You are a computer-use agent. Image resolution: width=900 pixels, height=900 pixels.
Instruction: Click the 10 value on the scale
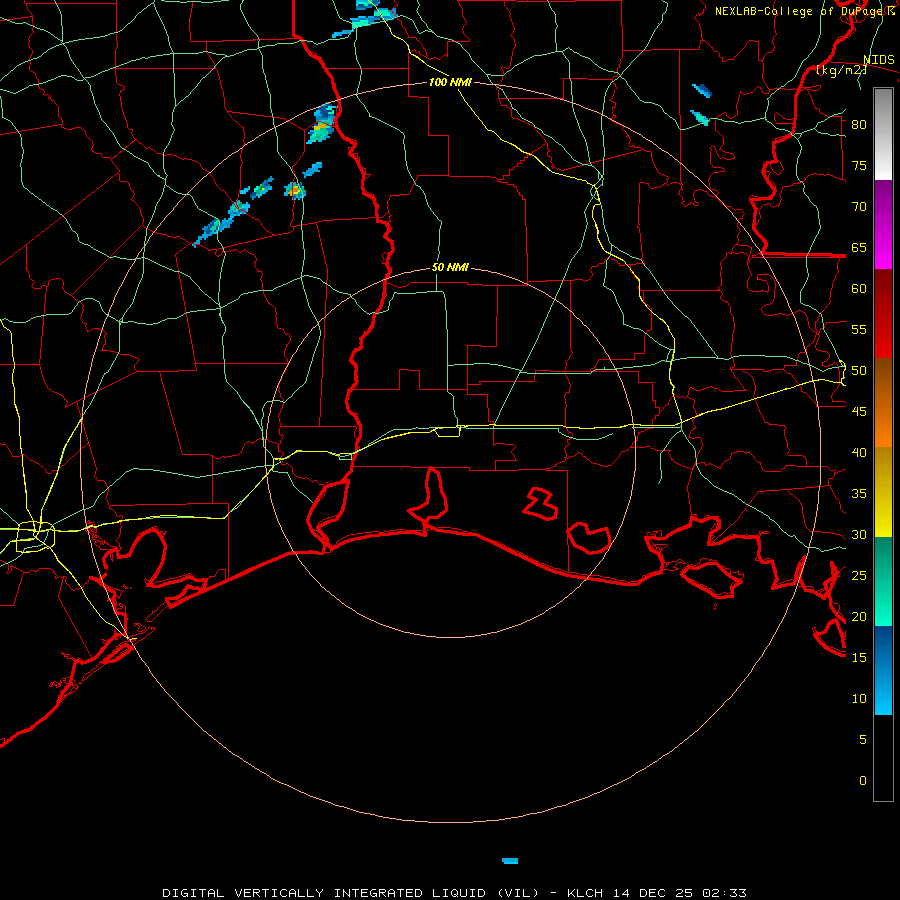pos(859,699)
